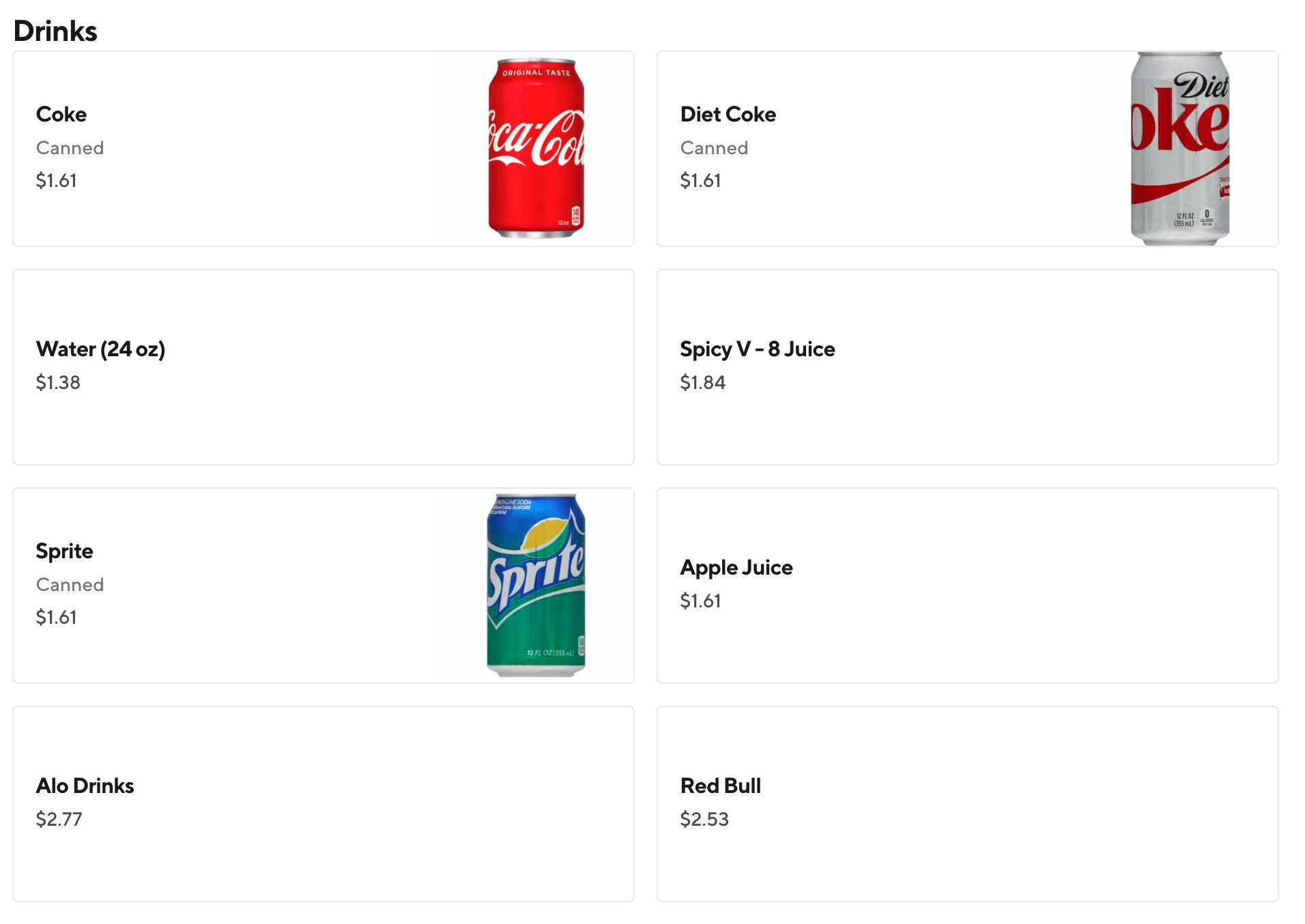1305x924 pixels.
Task: Click the Drinks section heading
Action: click(x=55, y=31)
